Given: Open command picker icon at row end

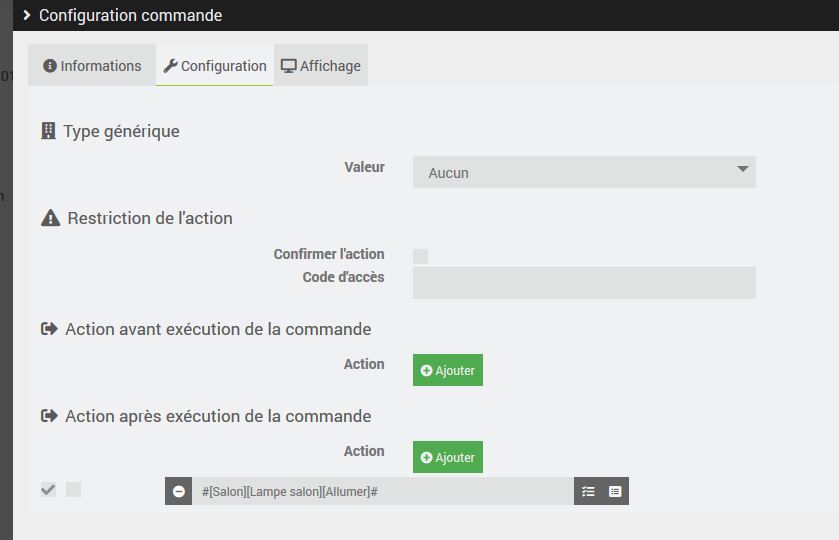Looking at the screenshot, I should (x=615, y=491).
